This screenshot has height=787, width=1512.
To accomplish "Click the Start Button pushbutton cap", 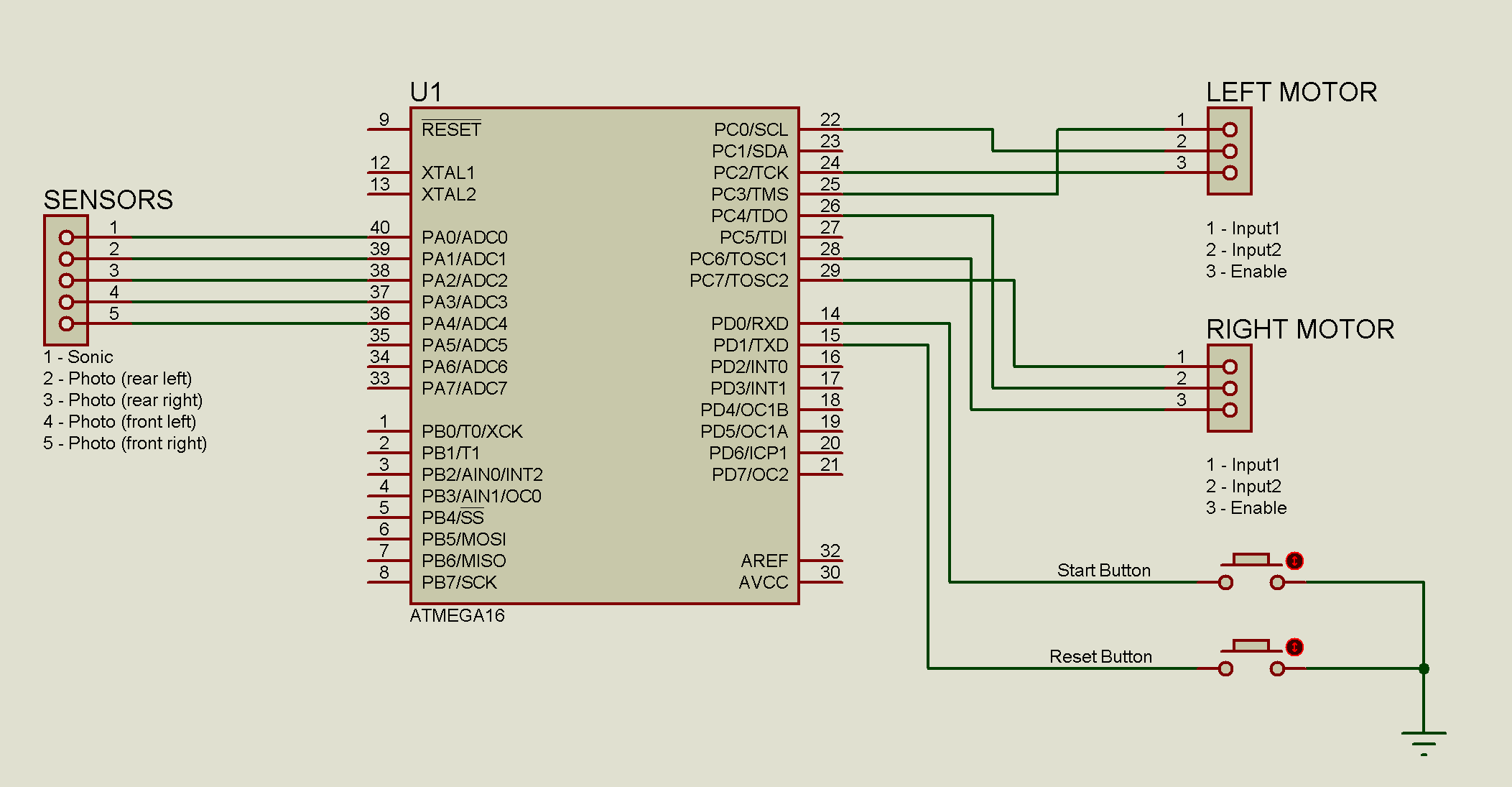I will coord(1251,560).
